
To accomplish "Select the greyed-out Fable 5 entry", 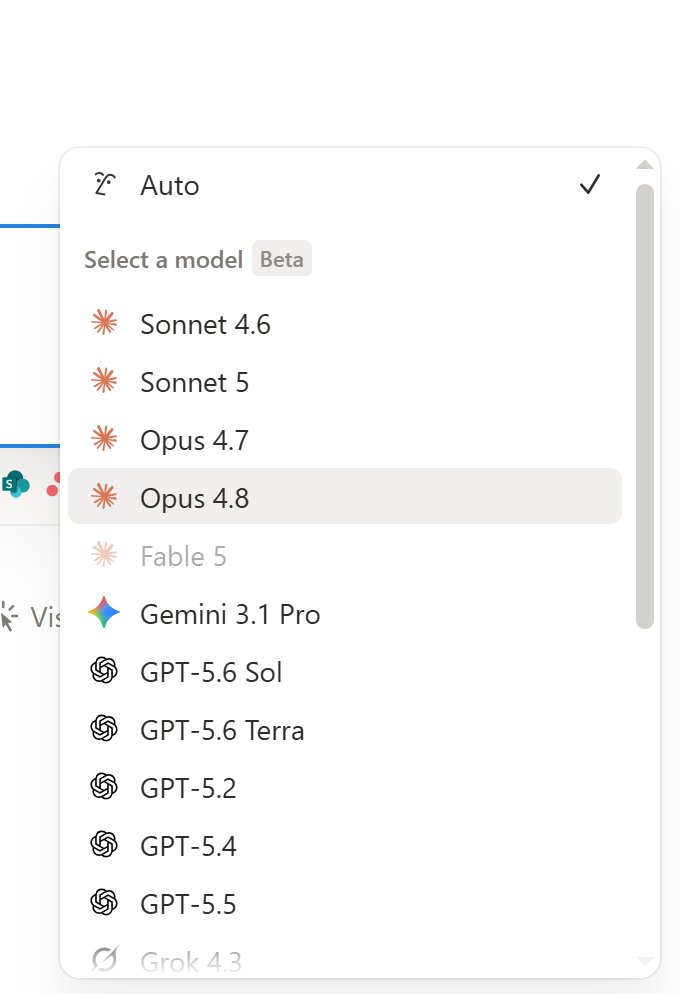I will [x=345, y=556].
